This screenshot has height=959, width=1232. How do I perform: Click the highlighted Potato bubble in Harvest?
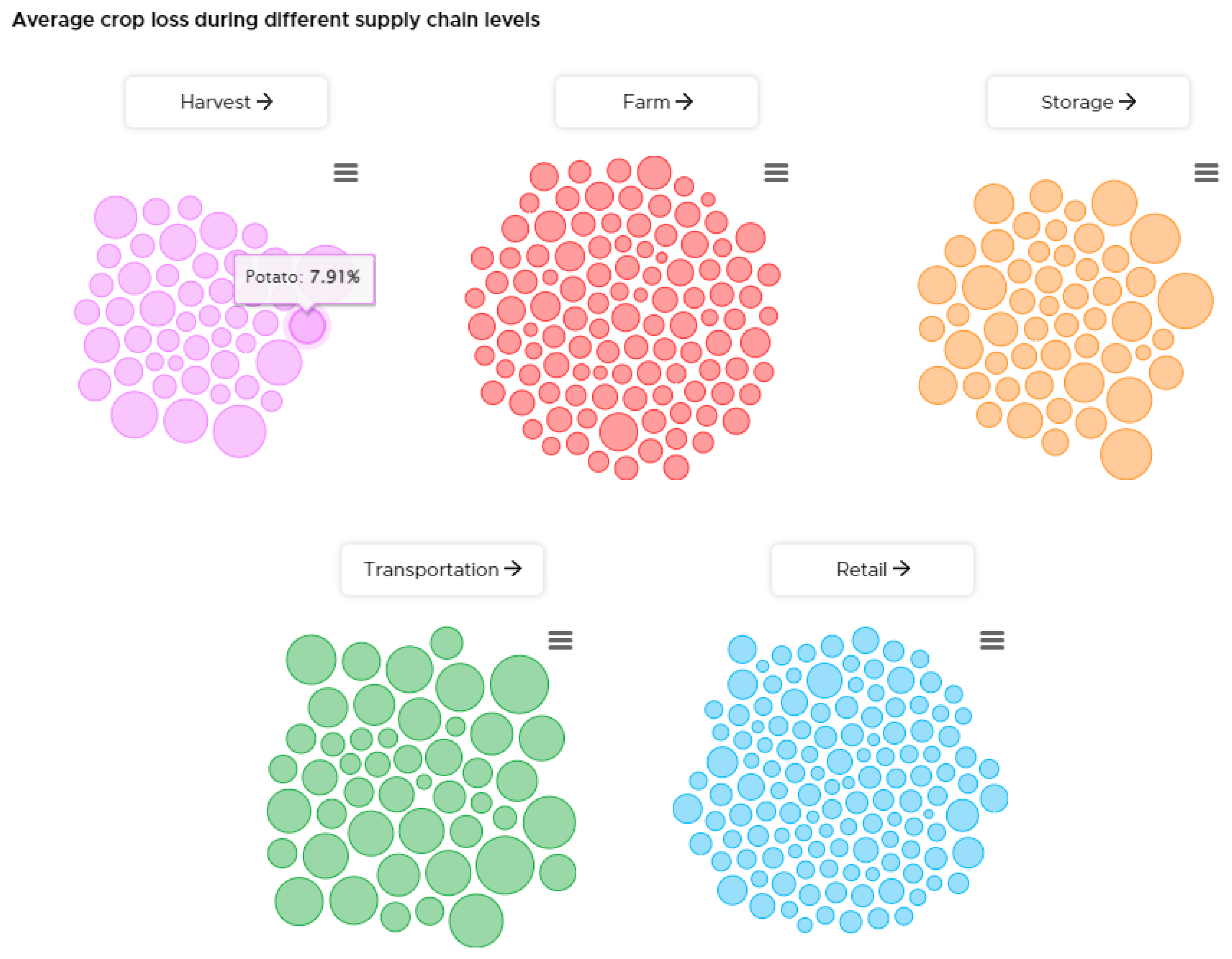[307, 326]
